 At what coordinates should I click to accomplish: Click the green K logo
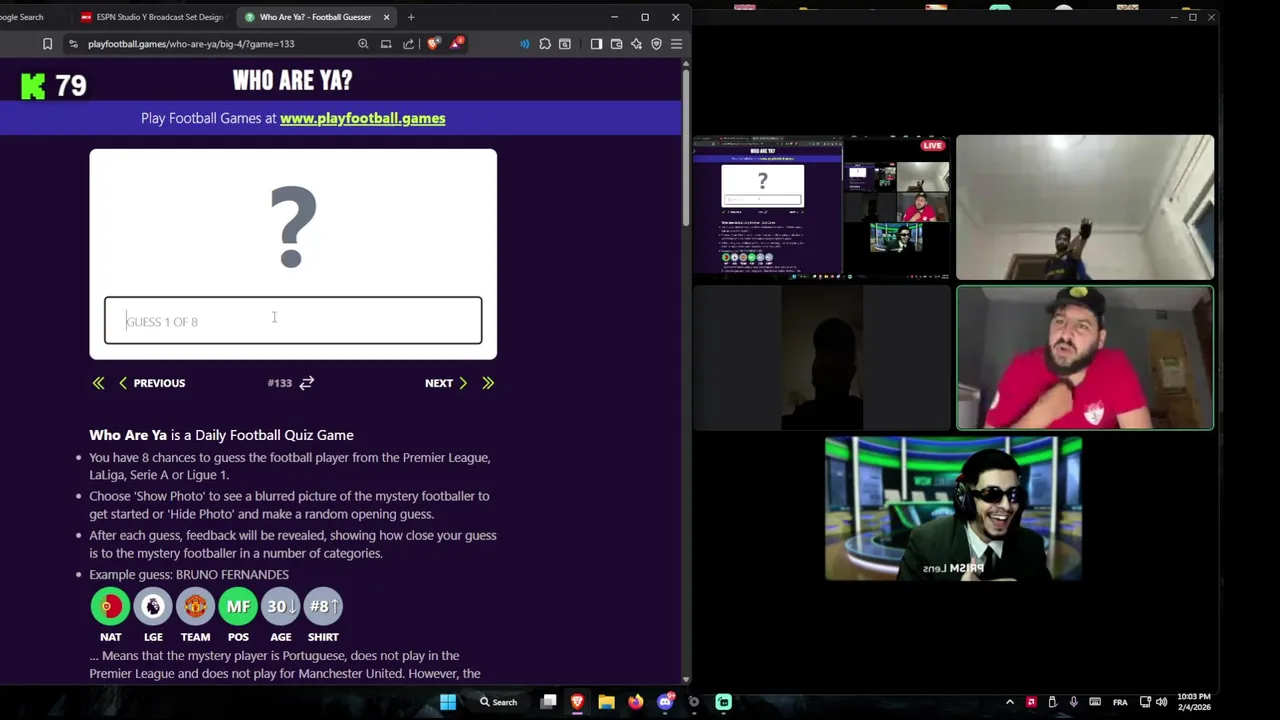pos(33,86)
